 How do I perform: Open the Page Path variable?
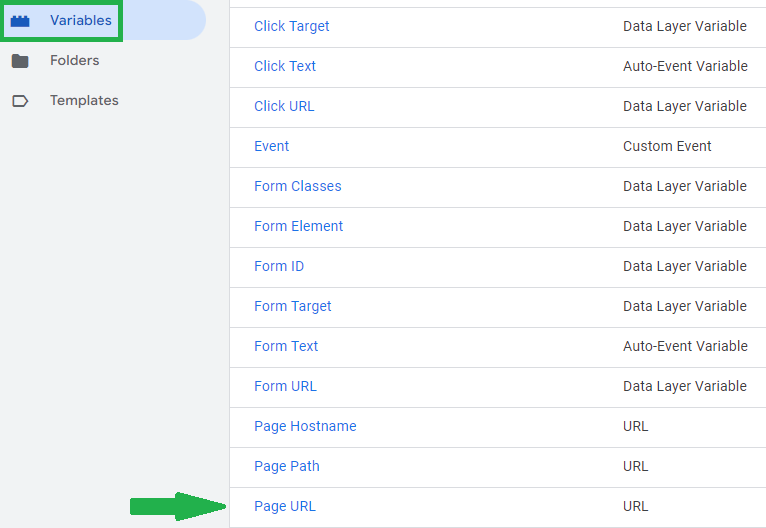click(287, 466)
